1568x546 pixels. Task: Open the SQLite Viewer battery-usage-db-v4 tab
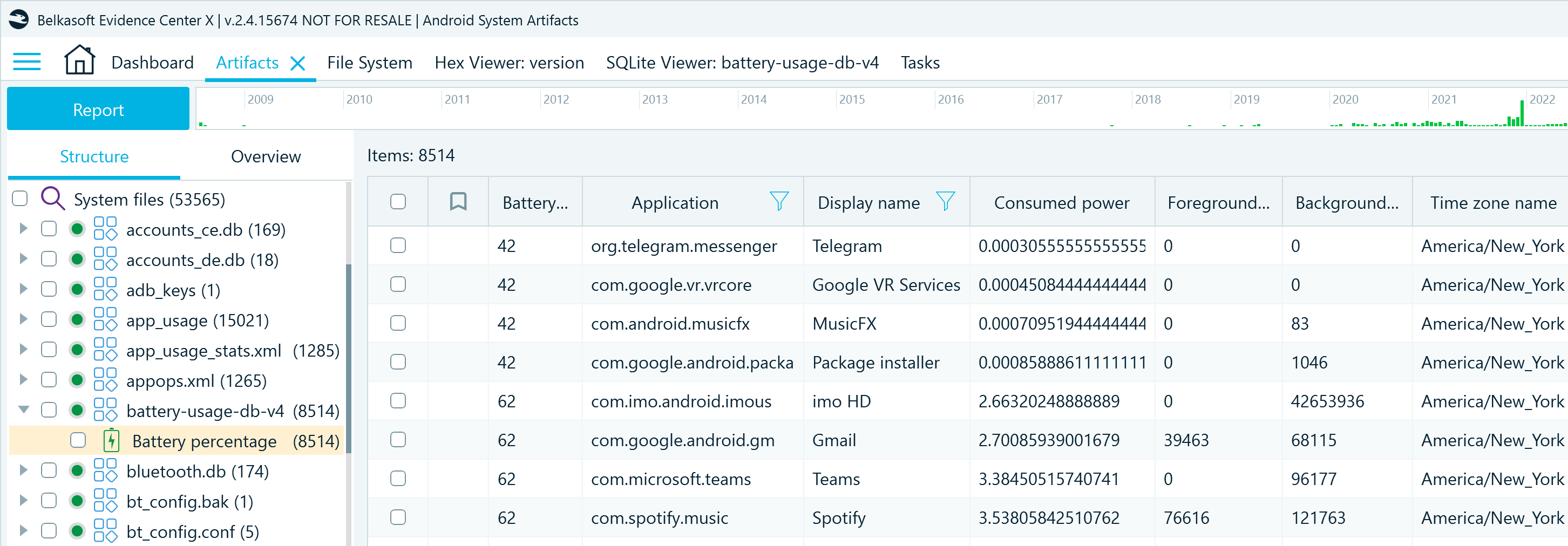(x=742, y=63)
